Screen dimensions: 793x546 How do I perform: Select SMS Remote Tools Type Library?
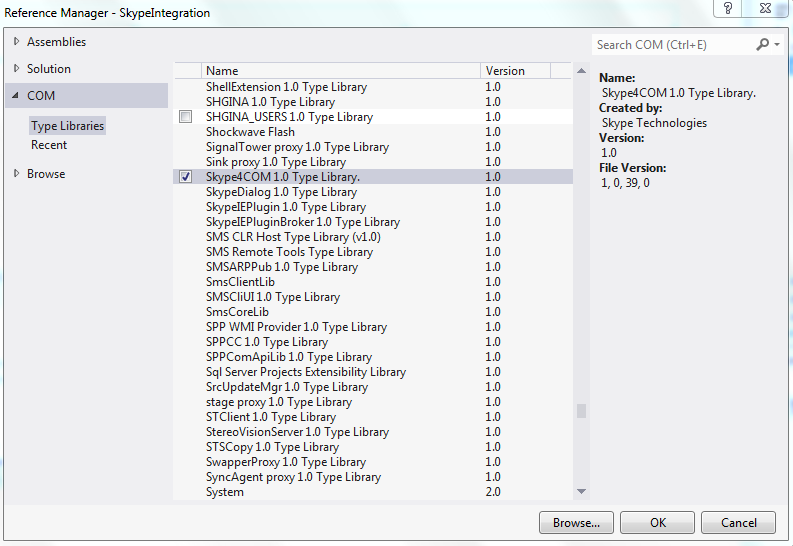coord(373,252)
